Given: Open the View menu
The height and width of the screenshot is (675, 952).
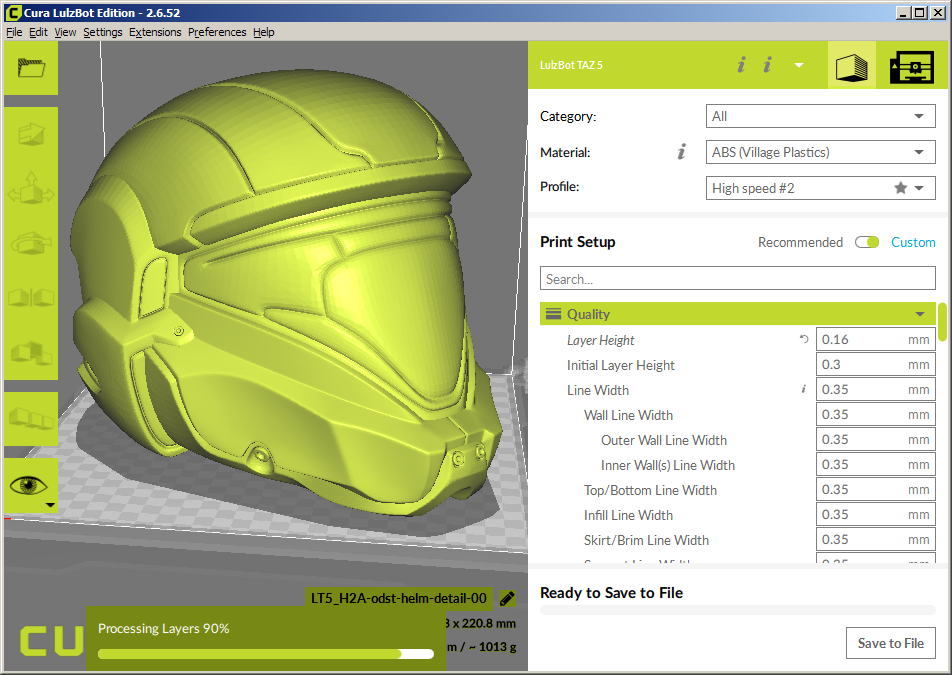Looking at the screenshot, I should click(x=65, y=32).
